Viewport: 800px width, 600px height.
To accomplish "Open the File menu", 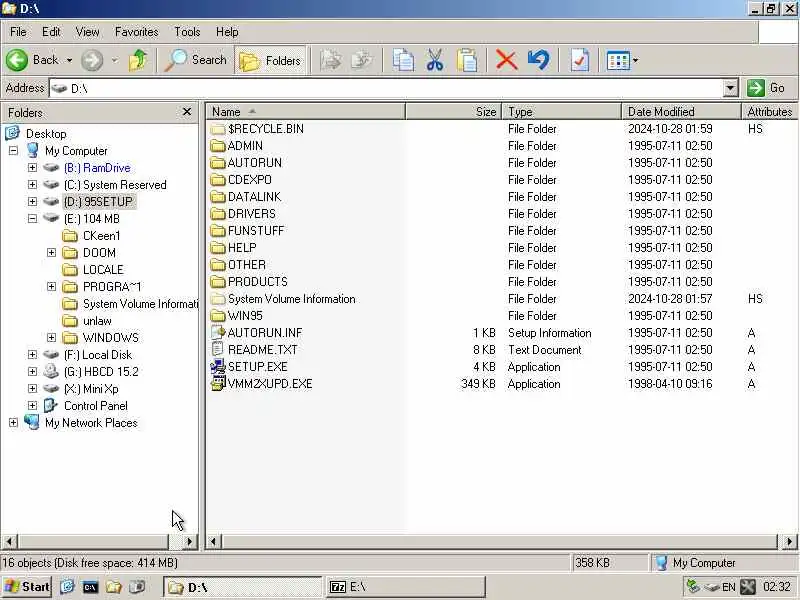I will click(18, 32).
